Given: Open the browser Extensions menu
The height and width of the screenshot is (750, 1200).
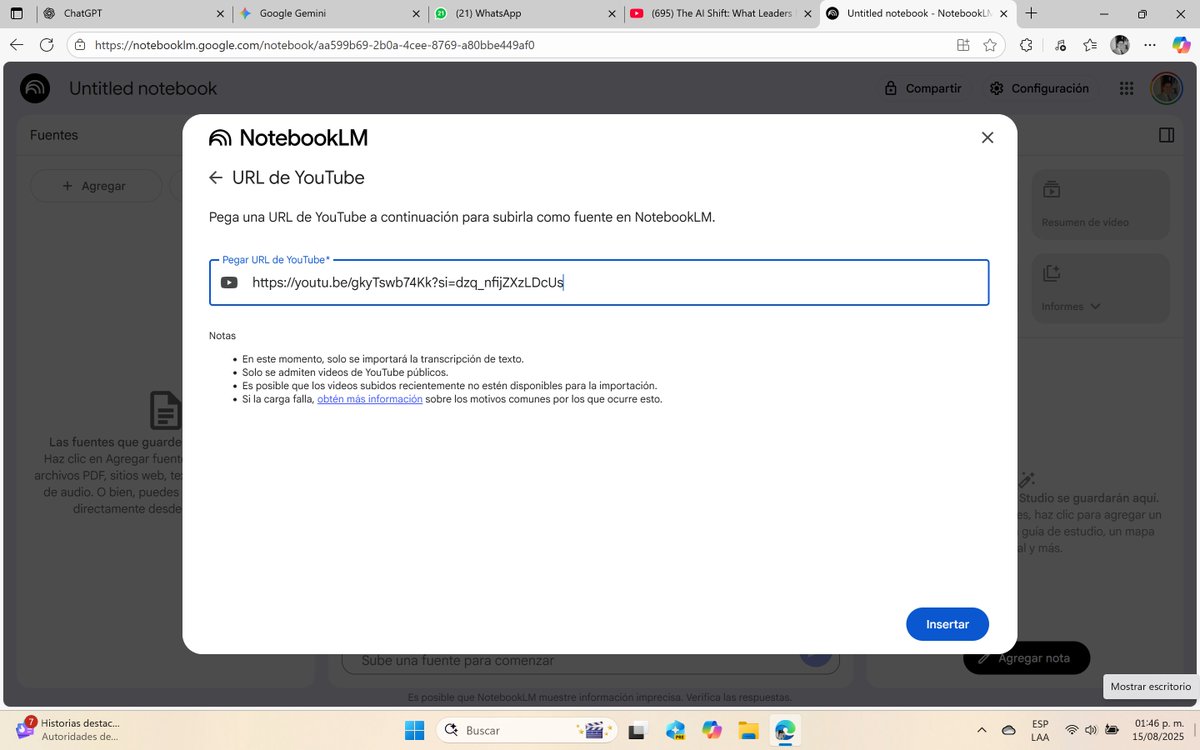Looking at the screenshot, I should [x=1026, y=45].
